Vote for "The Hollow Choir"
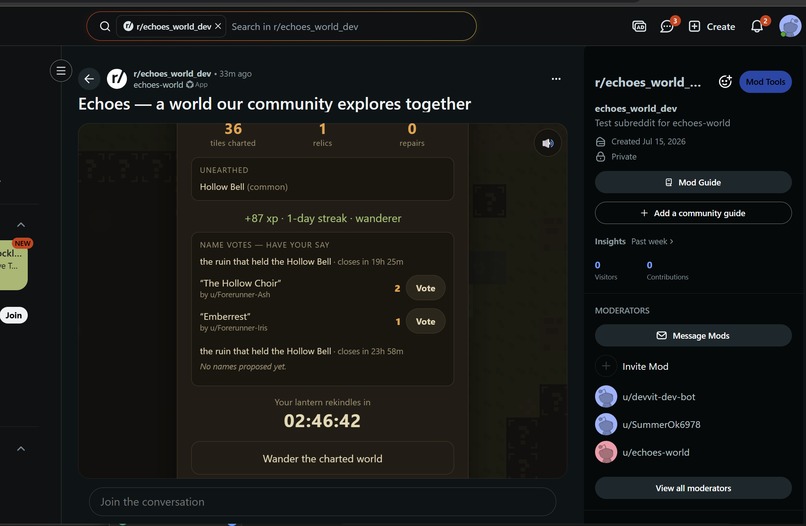 tap(425, 288)
